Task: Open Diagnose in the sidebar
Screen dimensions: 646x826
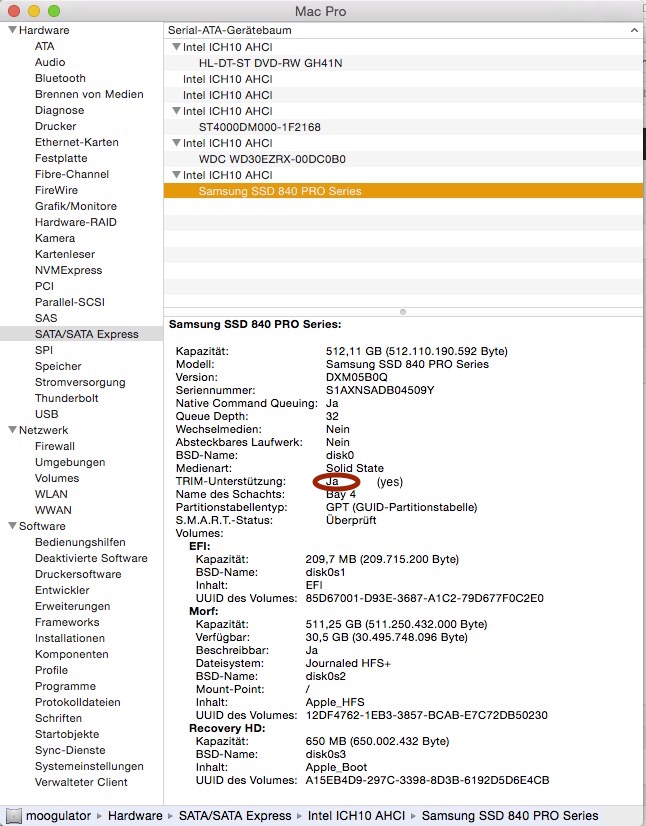Action: [x=60, y=110]
